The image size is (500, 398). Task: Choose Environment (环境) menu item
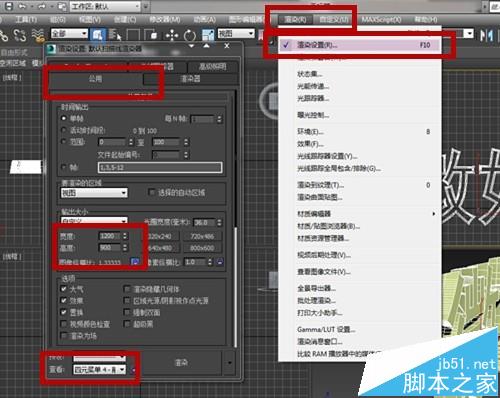pos(359,132)
